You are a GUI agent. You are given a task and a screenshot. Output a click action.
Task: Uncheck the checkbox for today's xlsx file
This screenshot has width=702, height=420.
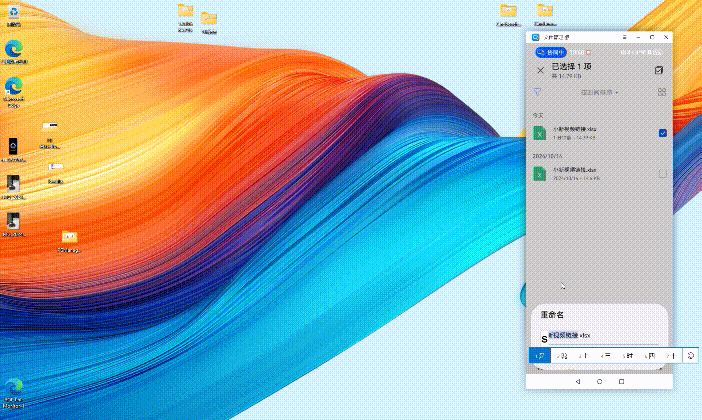tap(663, 133)
